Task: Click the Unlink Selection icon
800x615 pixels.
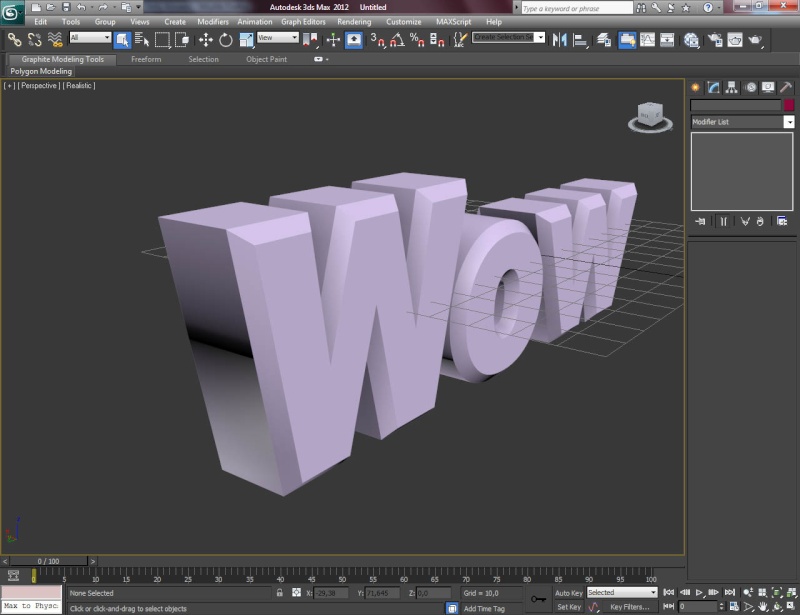Action: coord(34,39)
